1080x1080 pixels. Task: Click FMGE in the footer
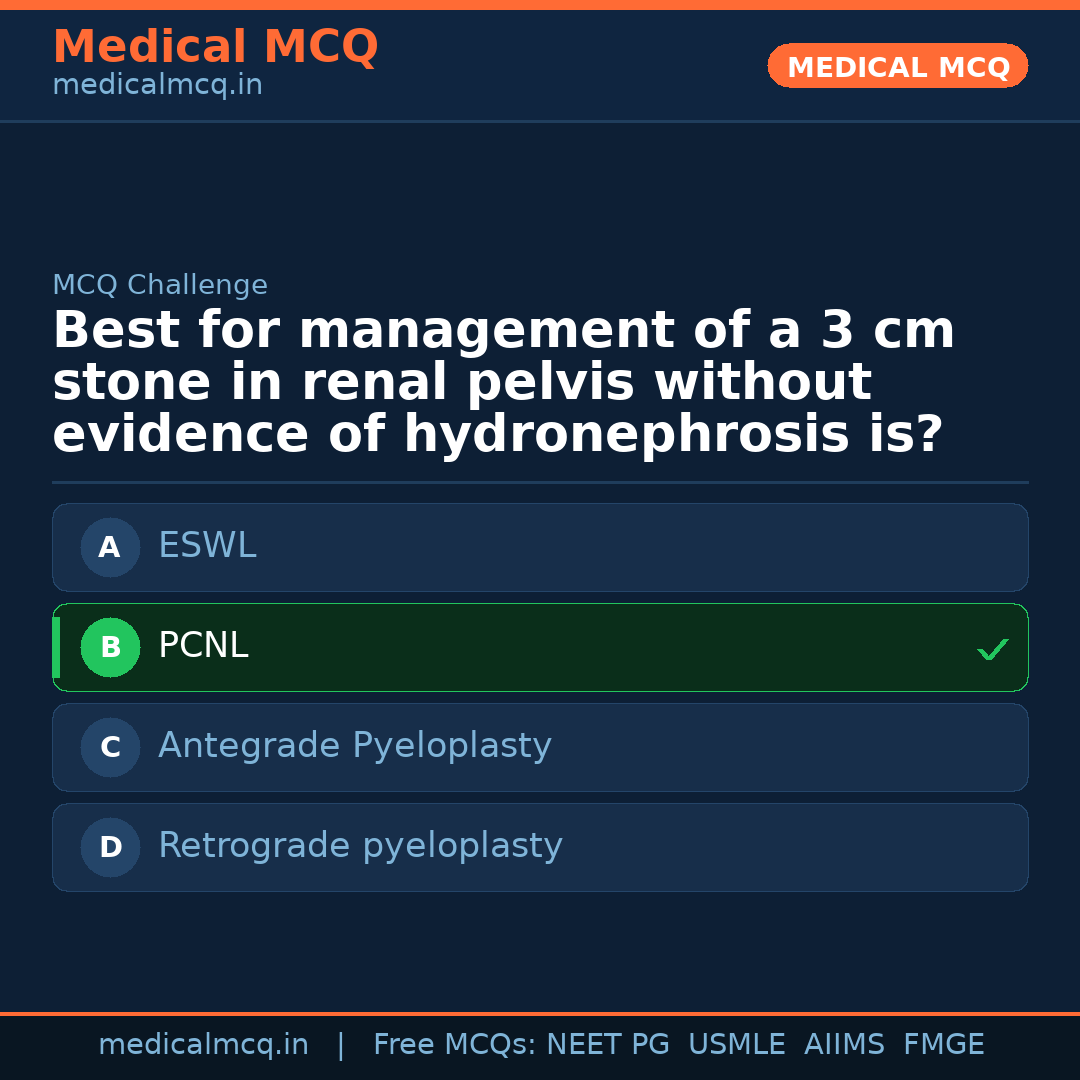coord(944,1045)
